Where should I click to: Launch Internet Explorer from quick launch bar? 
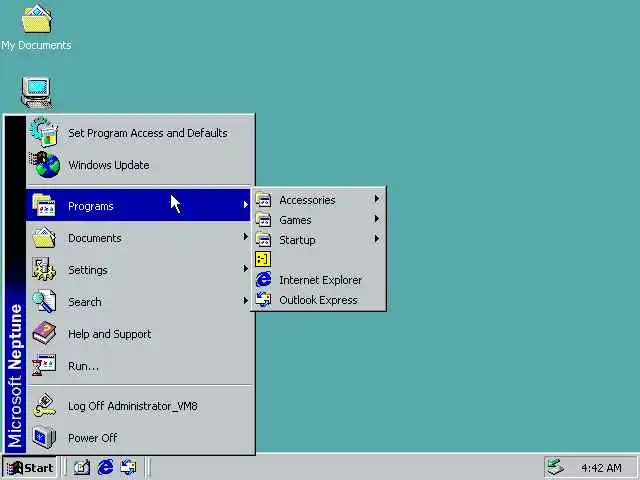coord(105,467)
